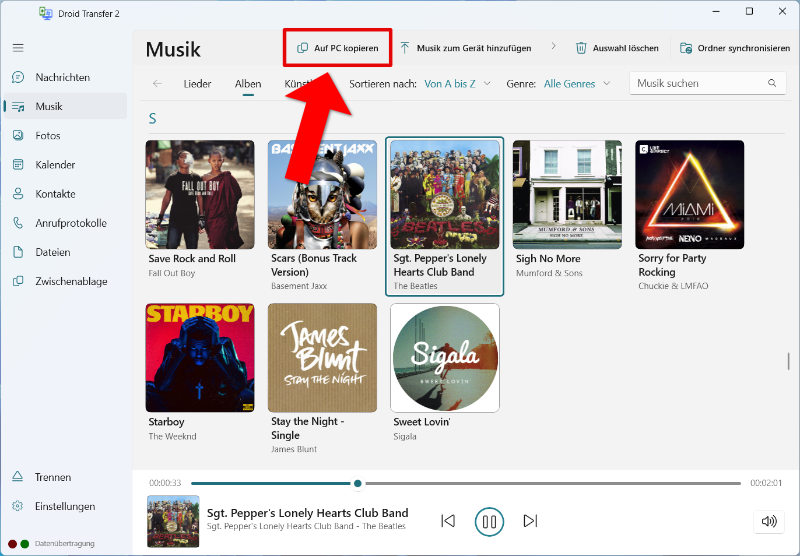Screen dimensions: 800x556
Task: Open Dateien section
Action: (53, 252)
